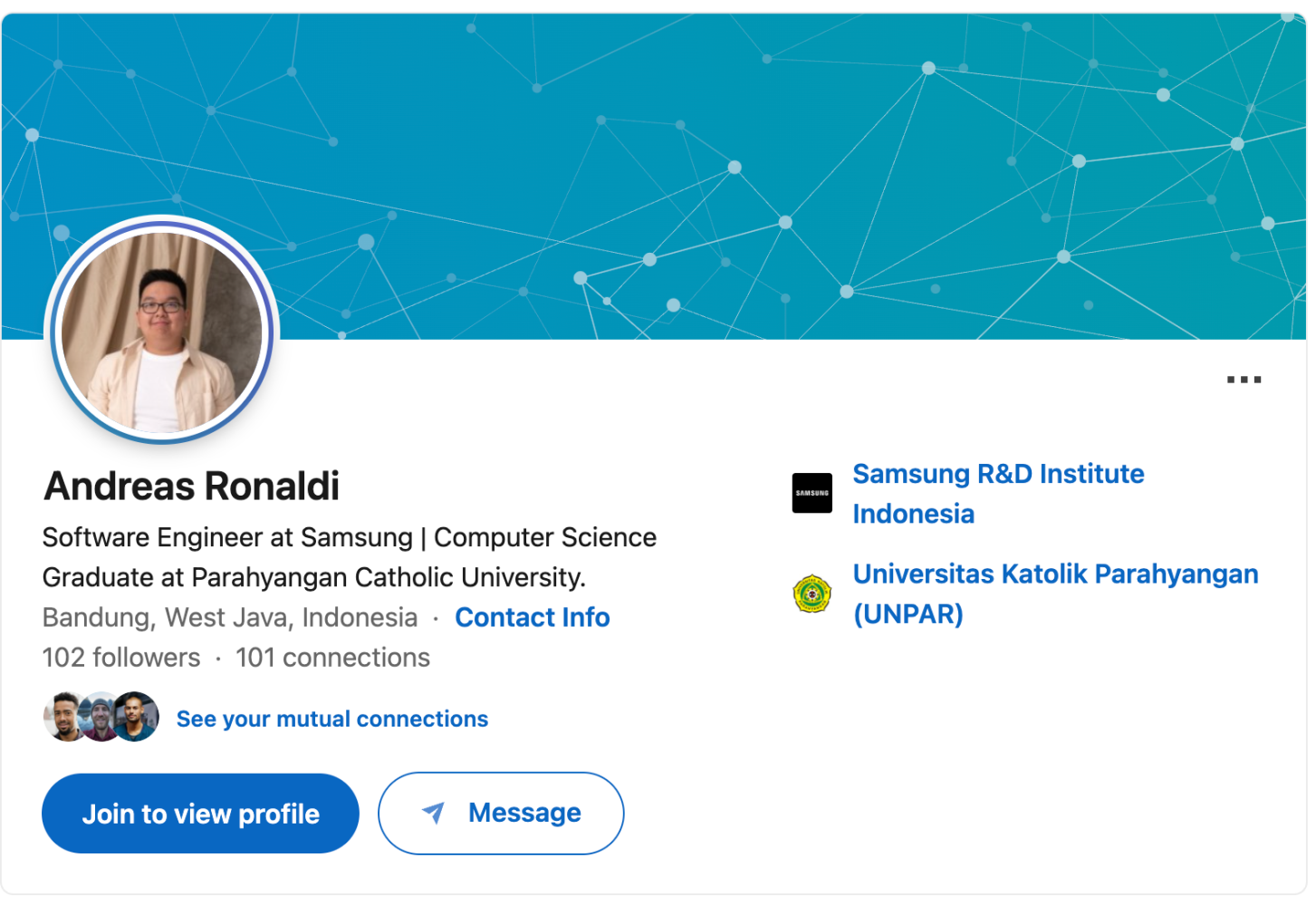Click Andreas Ronaldi's profile photo
The image size is (1316, 906).
[162, 331]
